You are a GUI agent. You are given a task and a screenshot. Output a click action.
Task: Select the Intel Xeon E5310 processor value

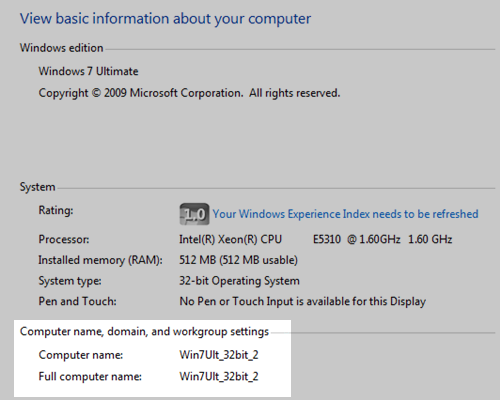(x=315, y=239)
